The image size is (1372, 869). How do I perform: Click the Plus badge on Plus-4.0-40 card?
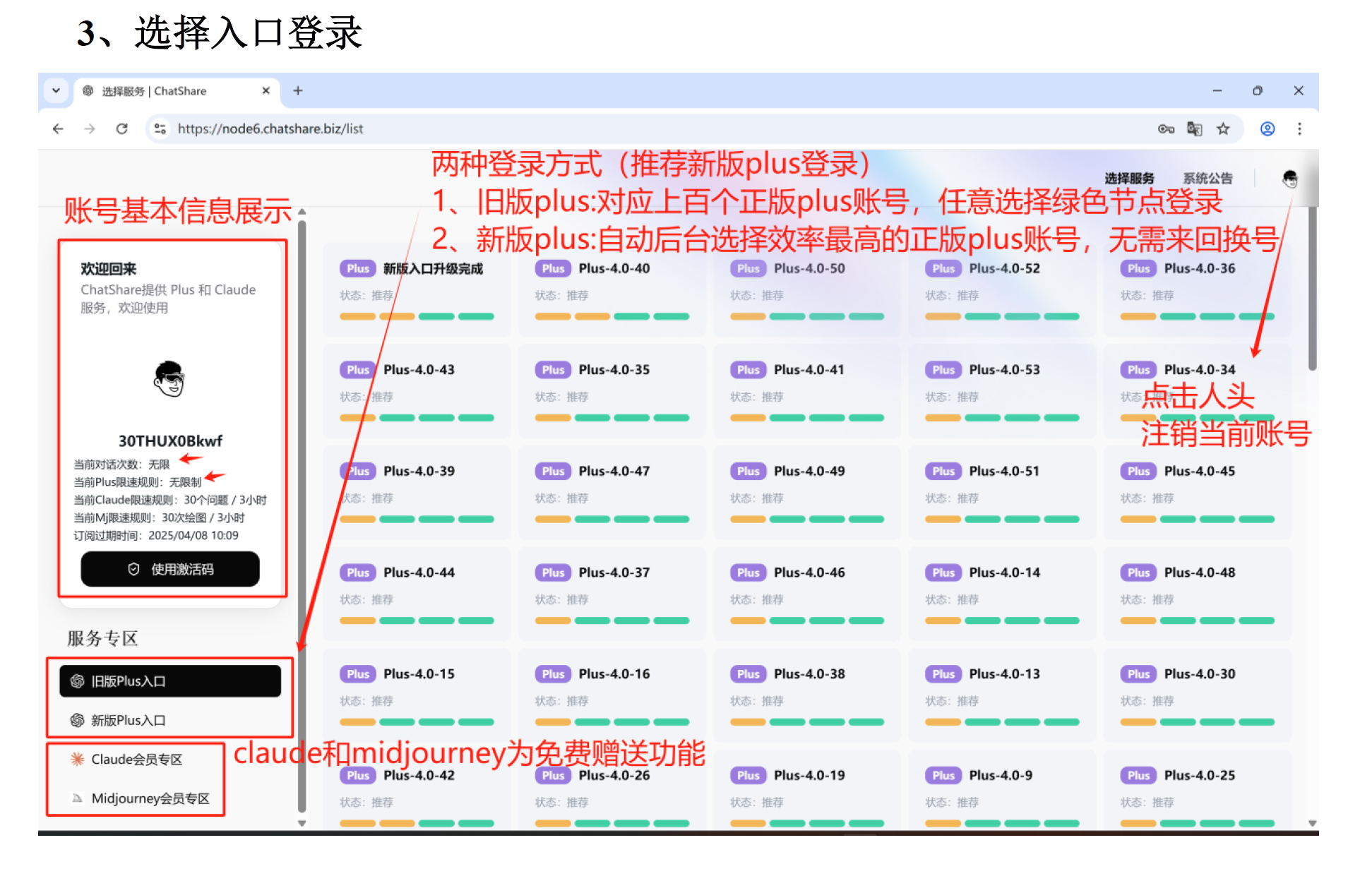[553, 268]
